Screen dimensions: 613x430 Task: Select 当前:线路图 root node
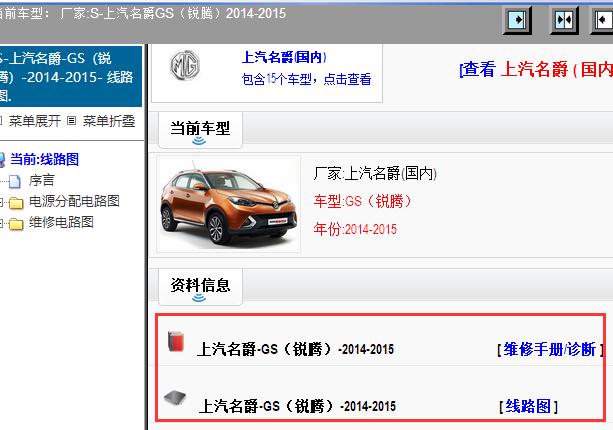tap(44, 159)
